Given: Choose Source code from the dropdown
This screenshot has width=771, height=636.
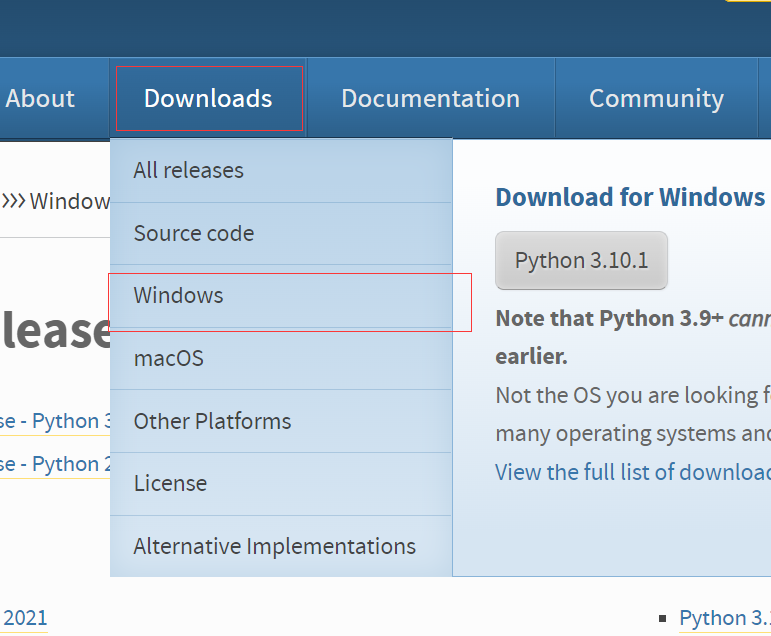Looking at the screenshot, I should tap(194, 234).
